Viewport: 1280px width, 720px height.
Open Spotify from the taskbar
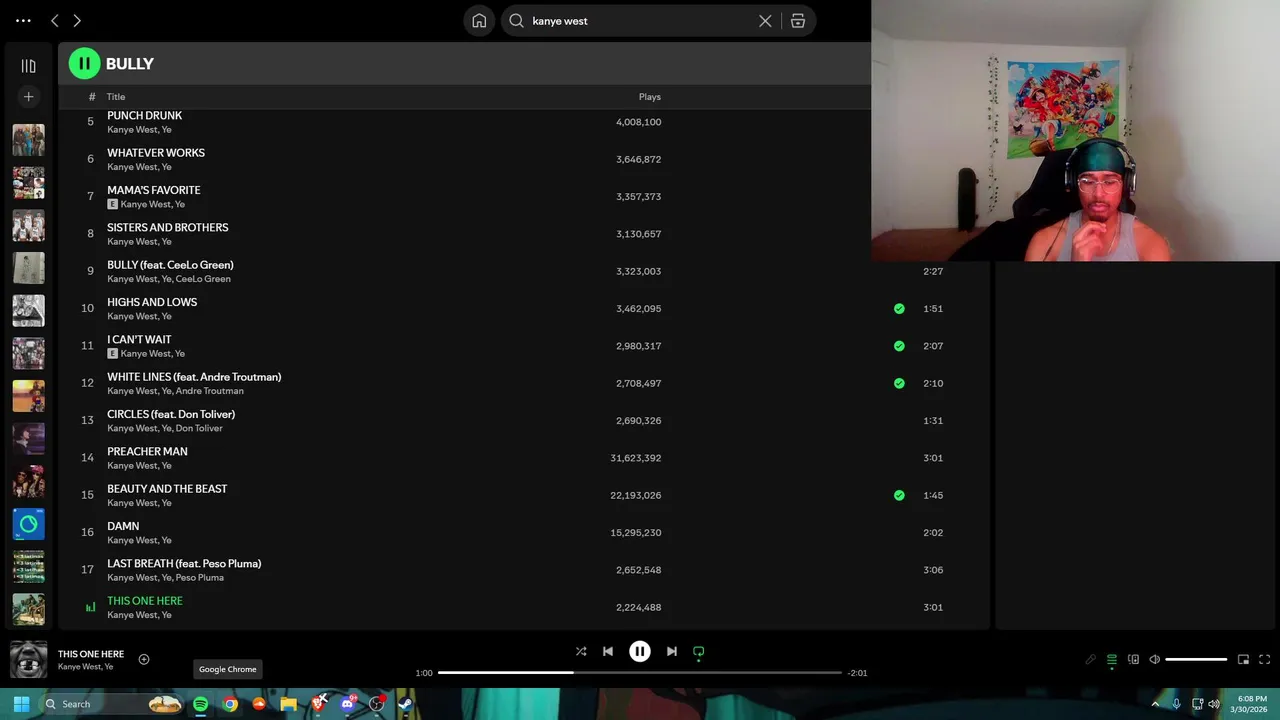tap(201, 704)
